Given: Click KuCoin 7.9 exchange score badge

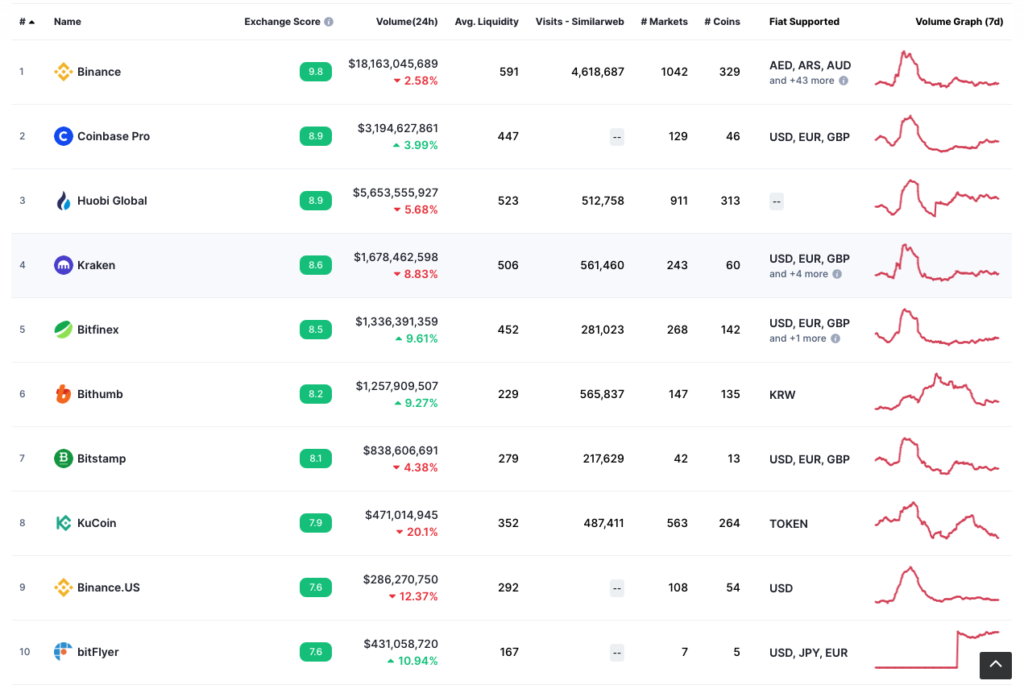Looking at the screenshot, I should 315,523.
